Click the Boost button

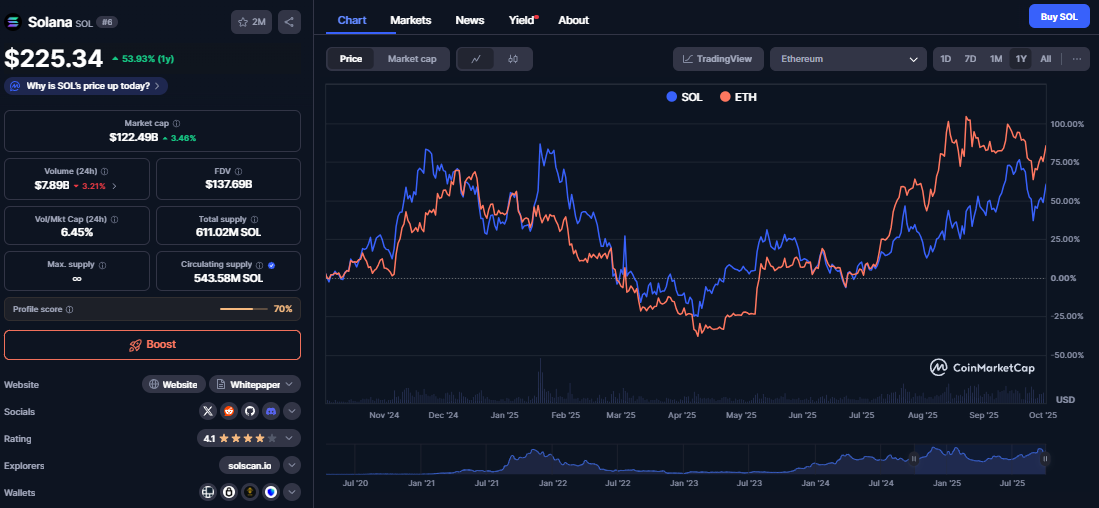tap(152, 345)
